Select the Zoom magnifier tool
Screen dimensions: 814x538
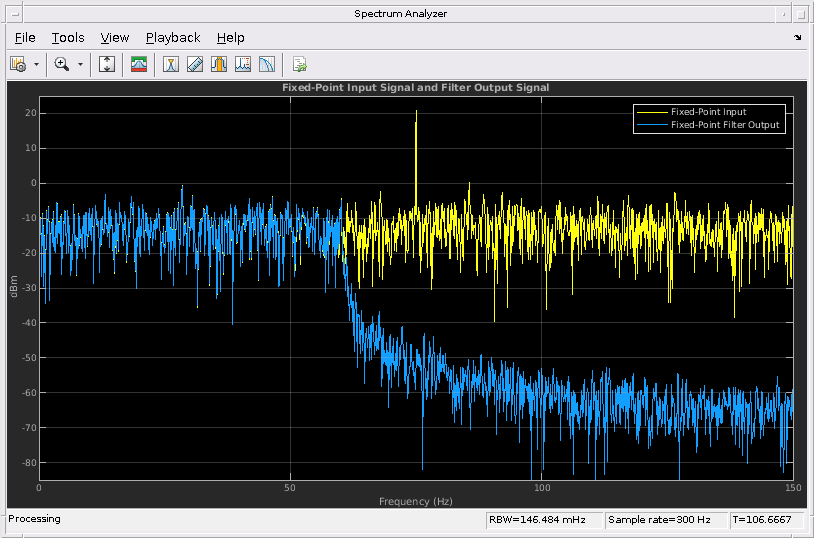click(61, 64)
